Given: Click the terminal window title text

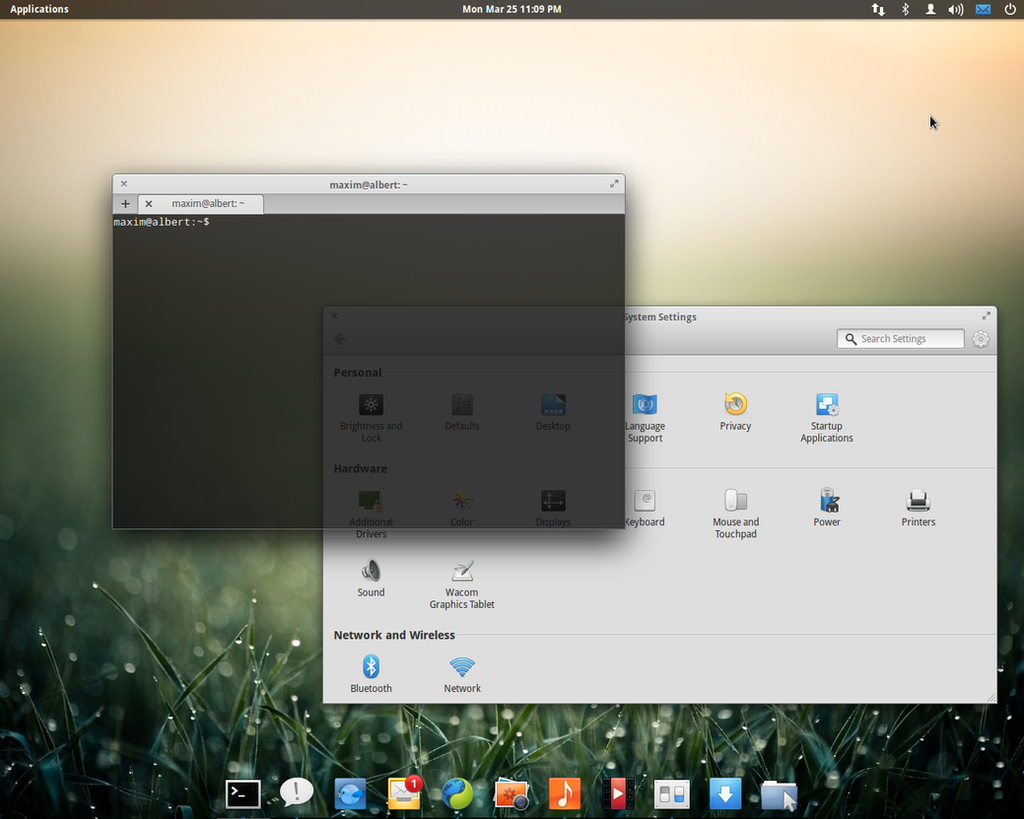Looking at the screenshot, I should click(x=368, y=185).
